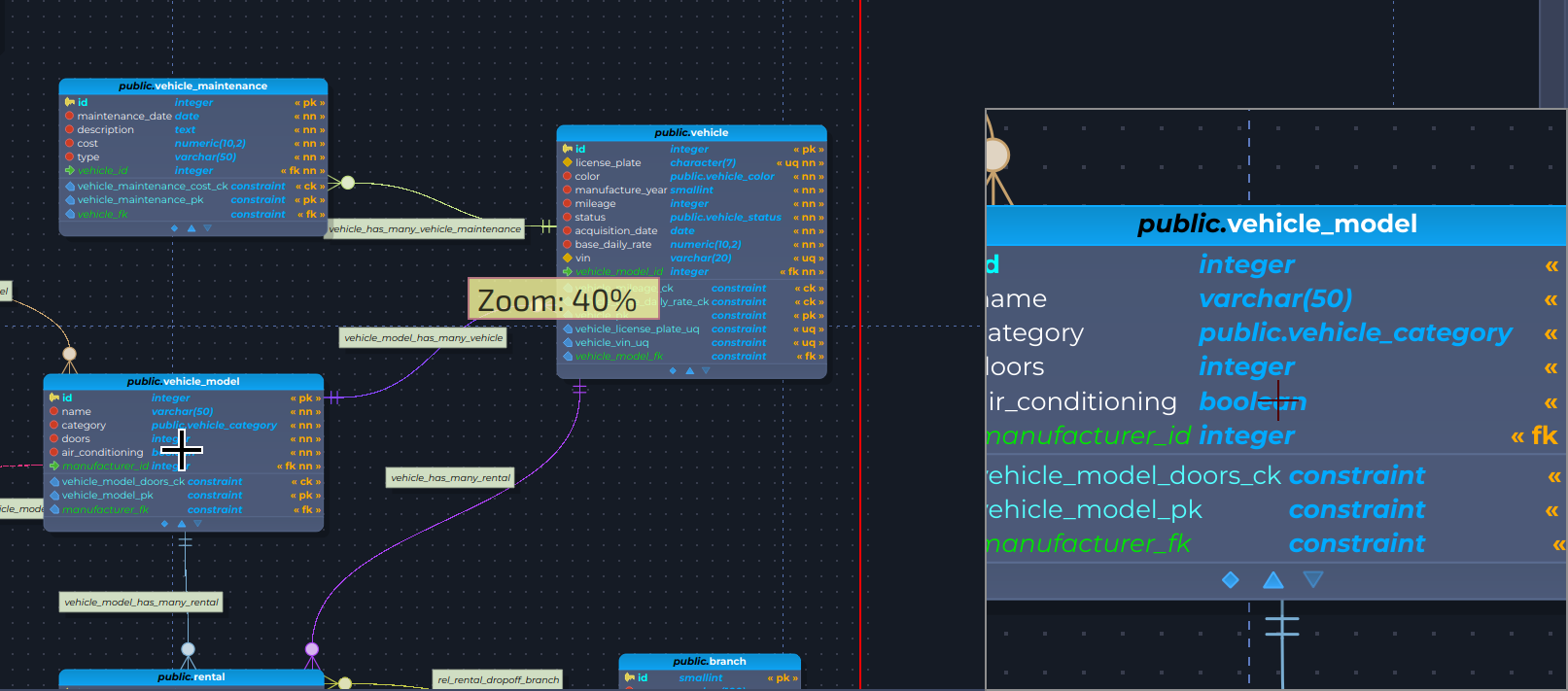1568x691 pixels.
Task: Click the green foreign key arrow beside vehicle_model_id
Action: (x=568, y=271)
